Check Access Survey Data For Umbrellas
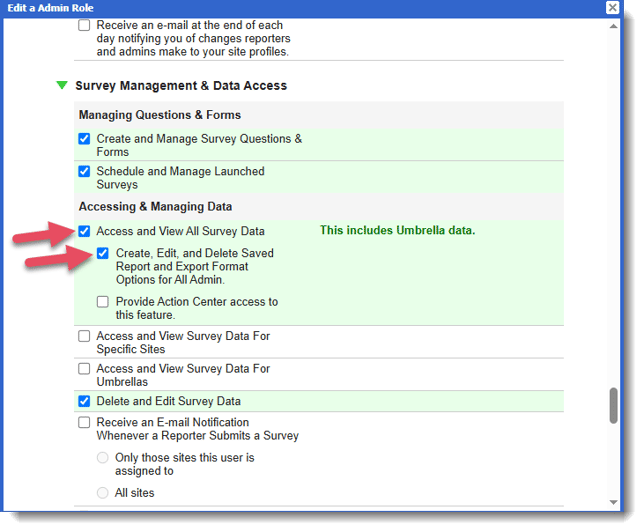The image size is (644, 532). 84,369
